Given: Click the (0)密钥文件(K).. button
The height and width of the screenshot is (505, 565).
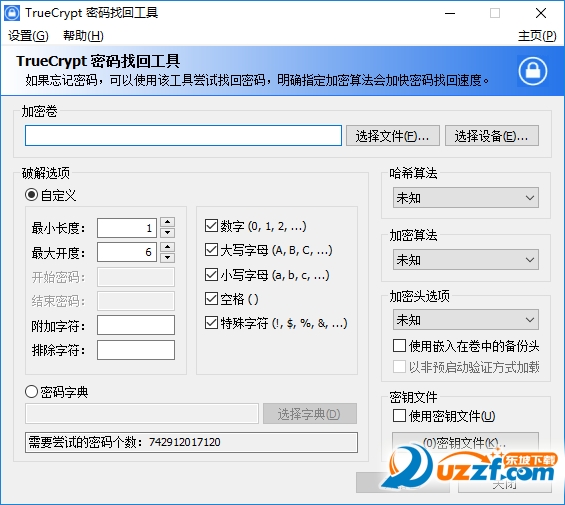Looking at the screenshot, I should coord(465,443).
